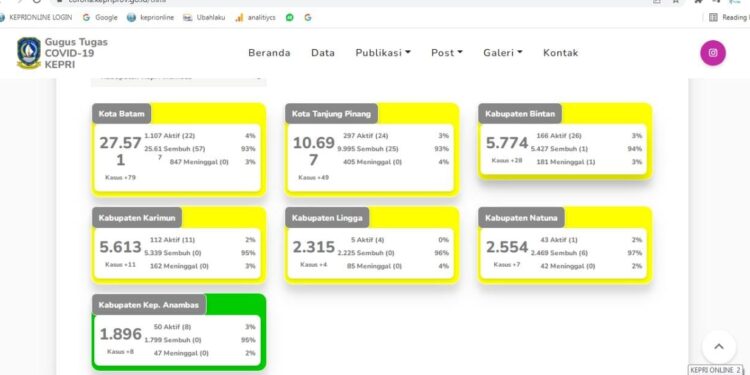Click '297 Aktif (24)' in Tanjung Pinang

coord(365,136)
